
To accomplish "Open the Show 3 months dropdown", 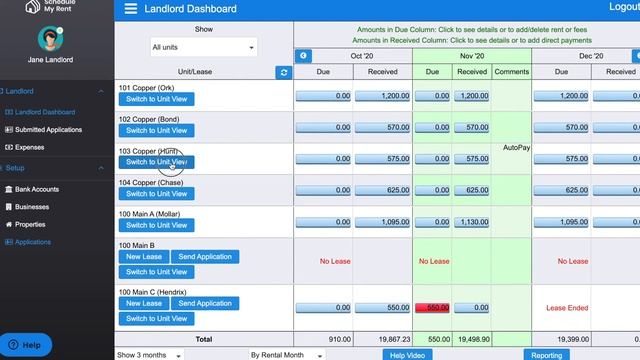I will click(x=149, y=355).
